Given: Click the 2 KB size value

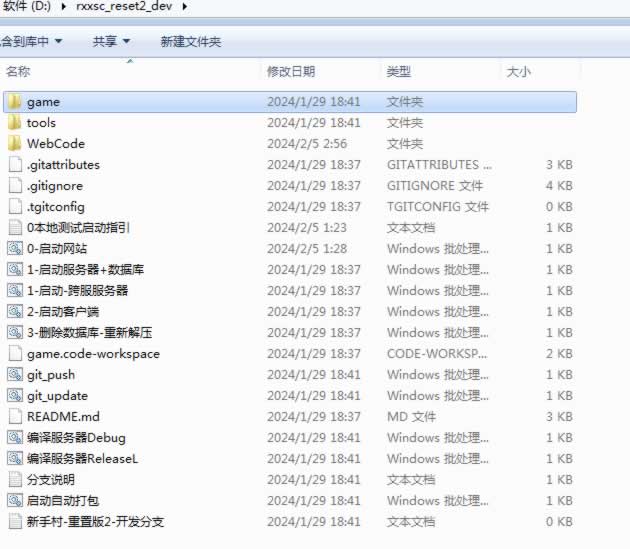Looking at the screenshot, I should (559, 354).
